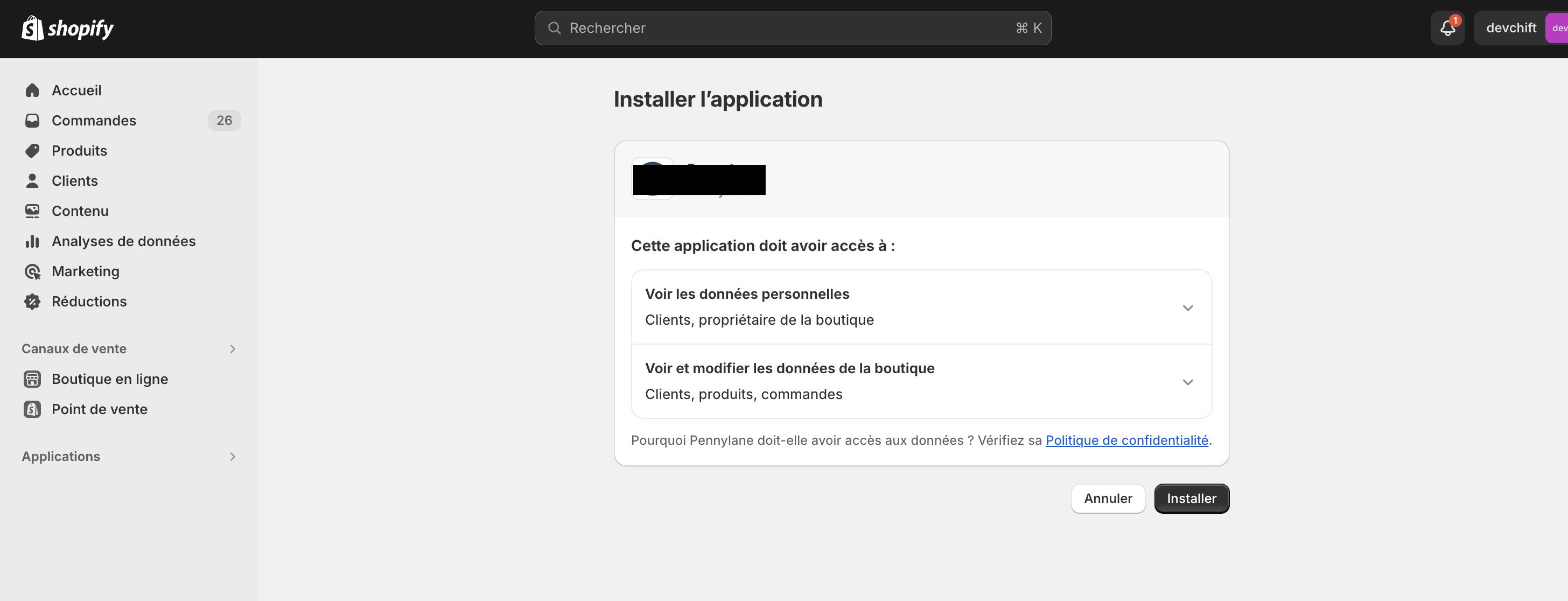Click the Boutique en ligne store icon
Image resolution: width=1568 pixels, height=601 pixels.
point(32,379)
